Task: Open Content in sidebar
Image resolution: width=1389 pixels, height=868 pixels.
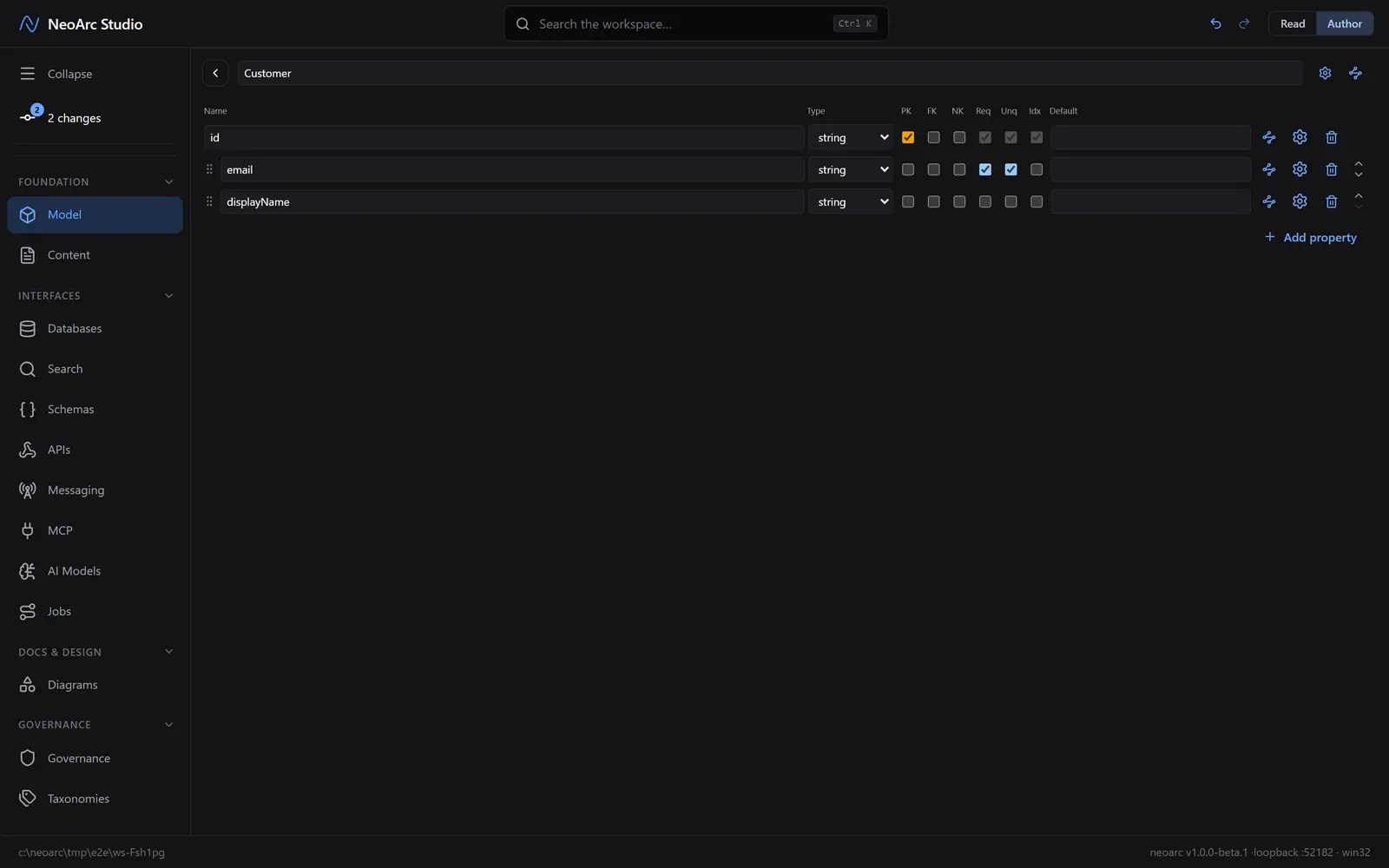Action: (x=95, y=255)
